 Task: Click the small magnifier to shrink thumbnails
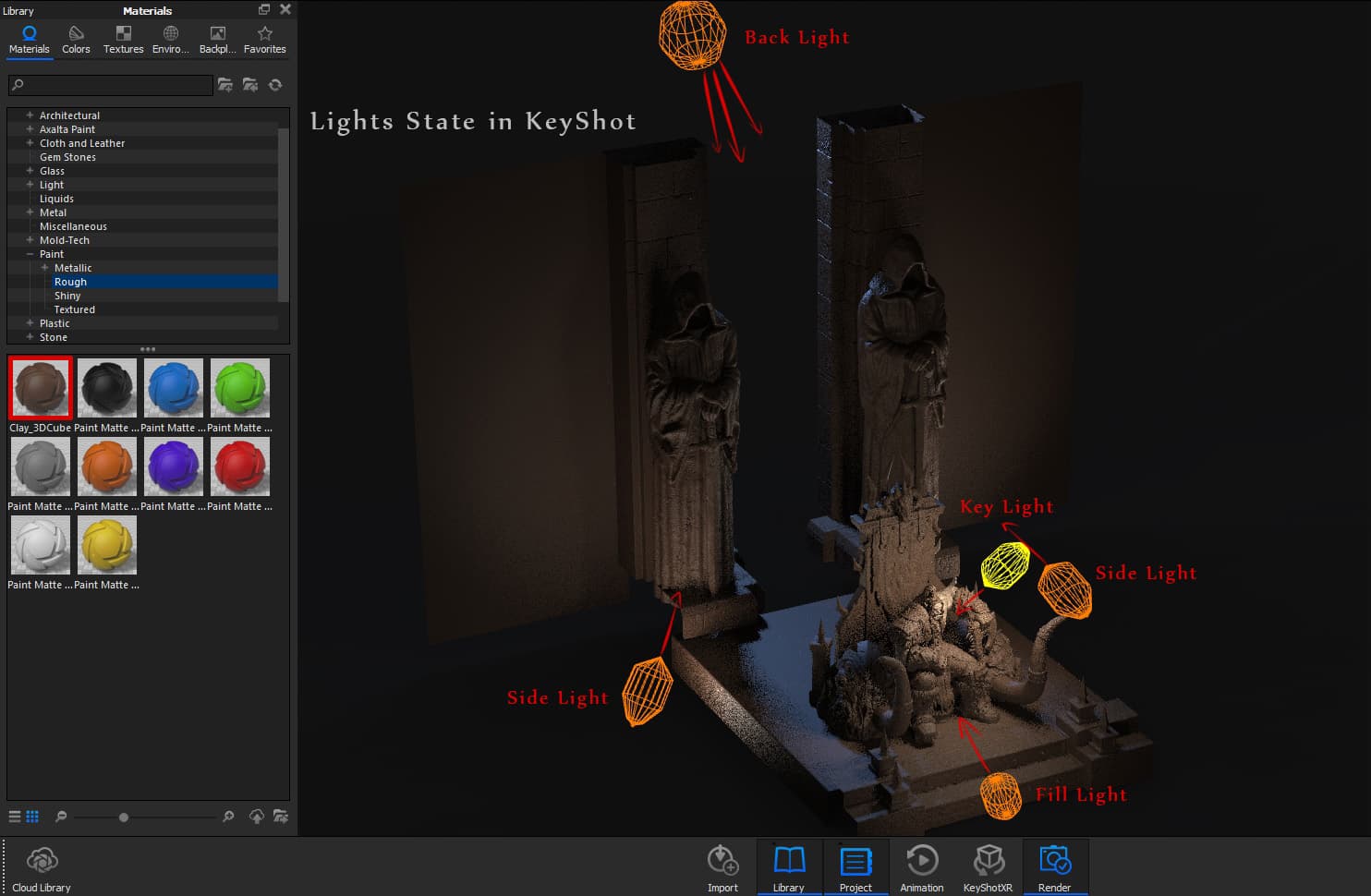(61, 817)
